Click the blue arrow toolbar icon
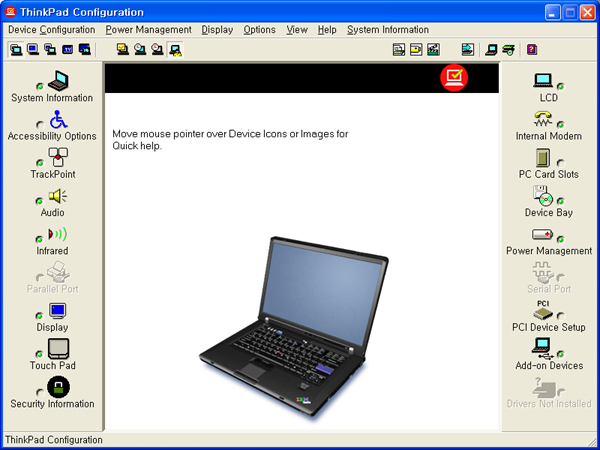Image resolution: width=600 pixels, height=450 pixels. [x=468, y=49]
